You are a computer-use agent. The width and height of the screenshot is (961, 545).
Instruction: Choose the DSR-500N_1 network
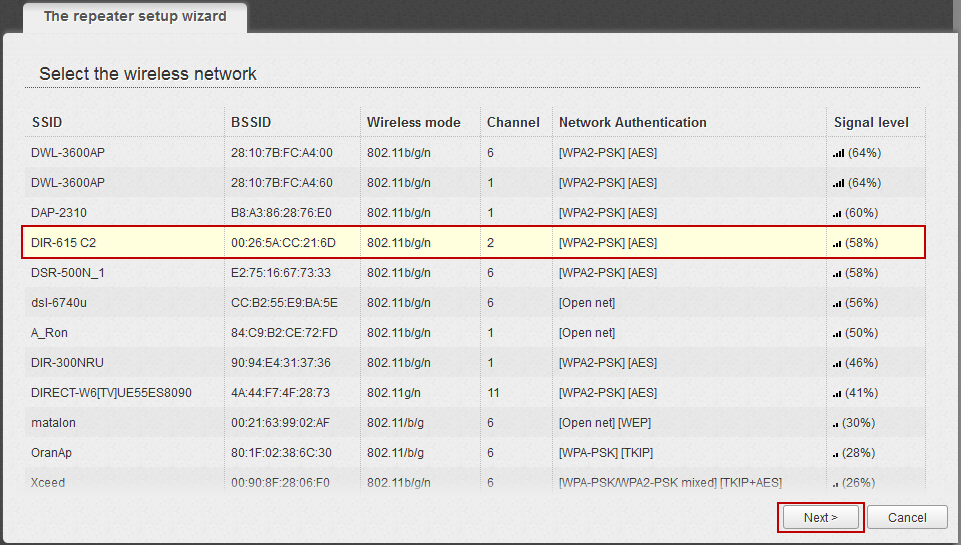pos(68,273)
